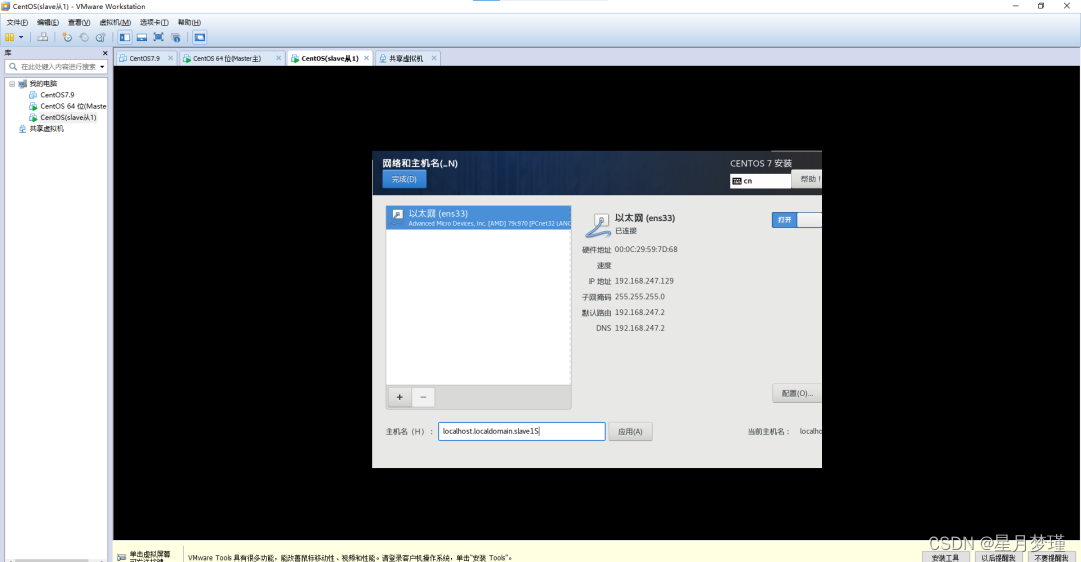Select 我的电脑 in the library tree
Image resolution: width=1081 pixels, height=562 pixels.
coord(43,83)
